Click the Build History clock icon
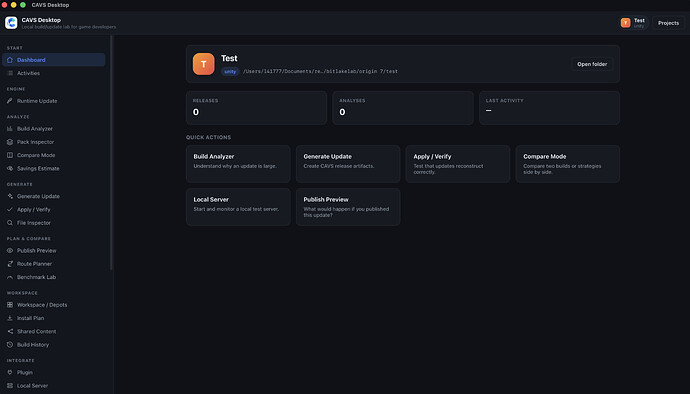690x394 pixels. point(10,344)
